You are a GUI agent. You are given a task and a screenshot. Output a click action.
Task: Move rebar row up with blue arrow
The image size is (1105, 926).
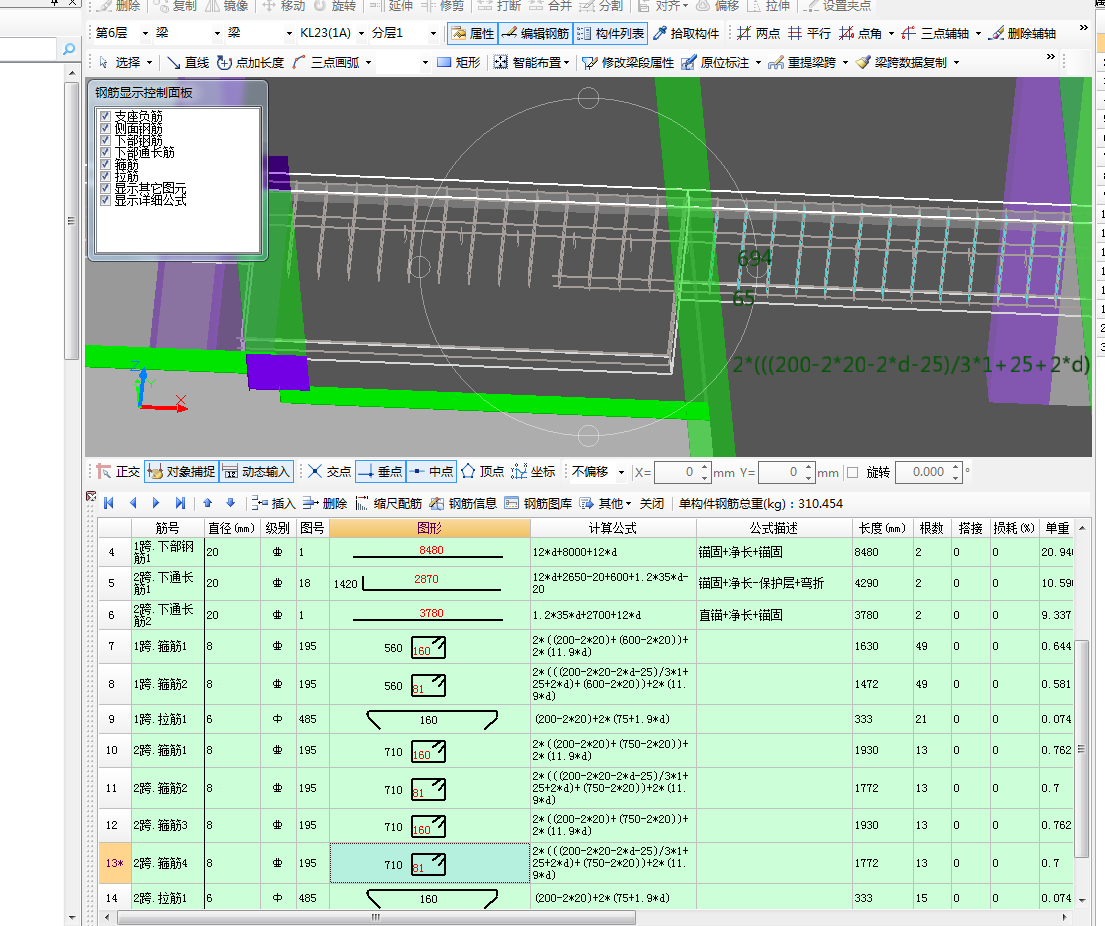pyautogui.click(x=207, y=503)
